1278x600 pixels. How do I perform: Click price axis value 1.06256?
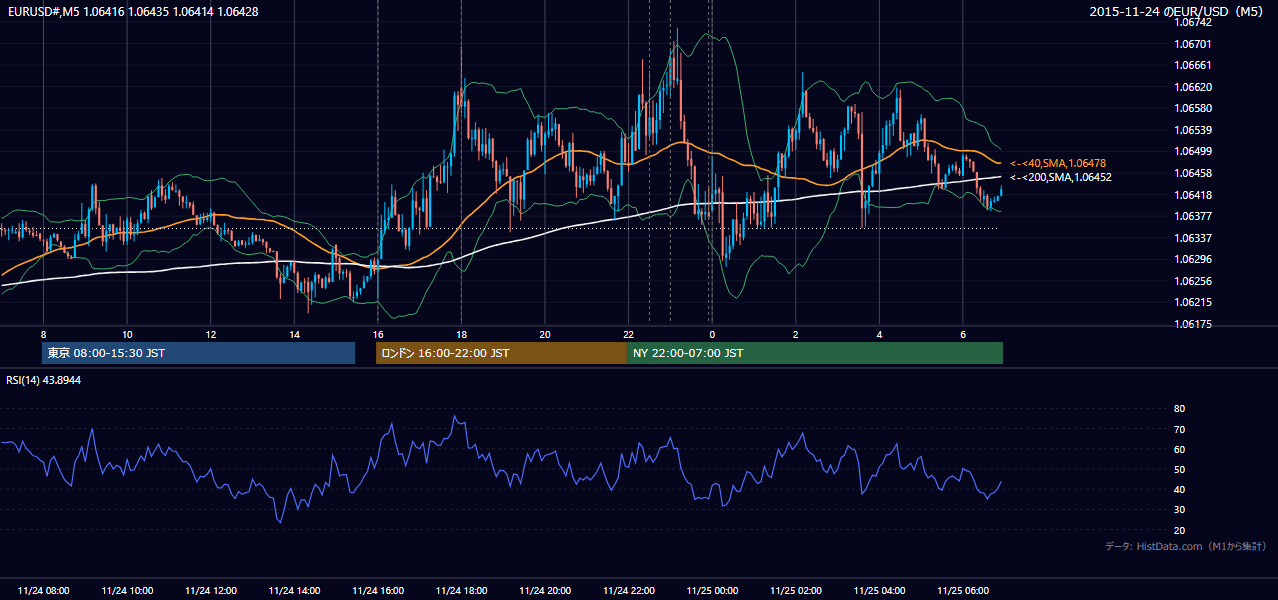[1191, 281]
